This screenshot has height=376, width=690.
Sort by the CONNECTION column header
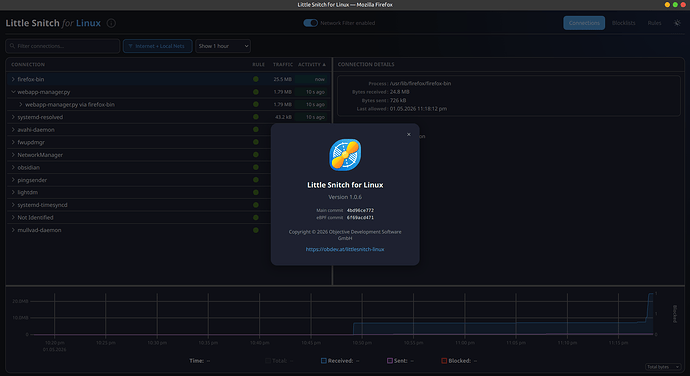tap(28, 65)
